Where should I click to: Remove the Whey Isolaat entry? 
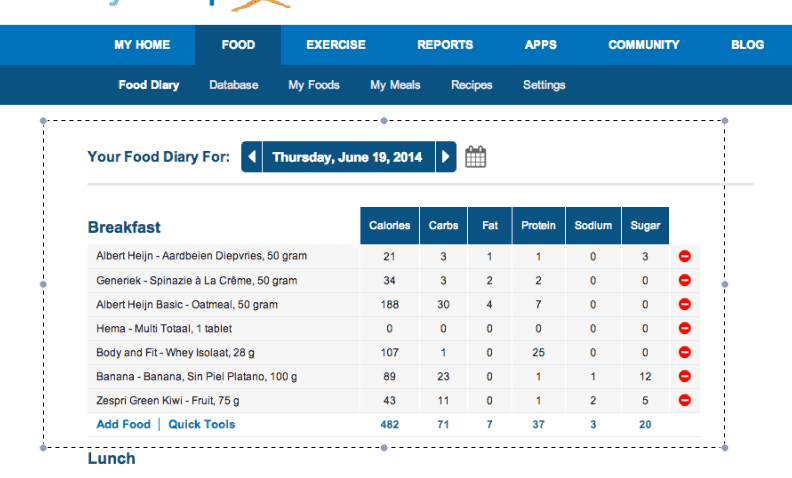685,352
